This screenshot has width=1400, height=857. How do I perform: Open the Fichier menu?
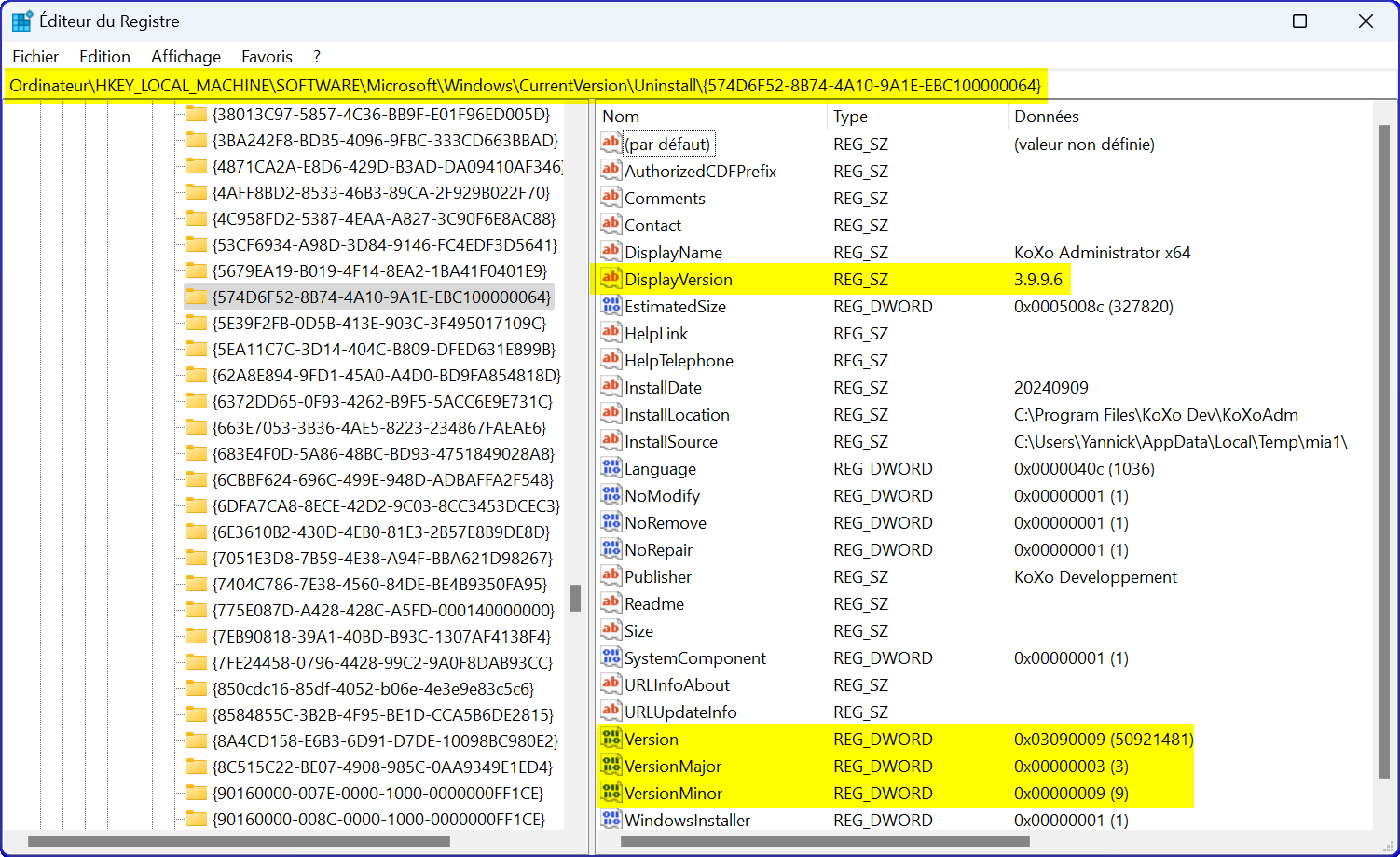click(35, 57)
